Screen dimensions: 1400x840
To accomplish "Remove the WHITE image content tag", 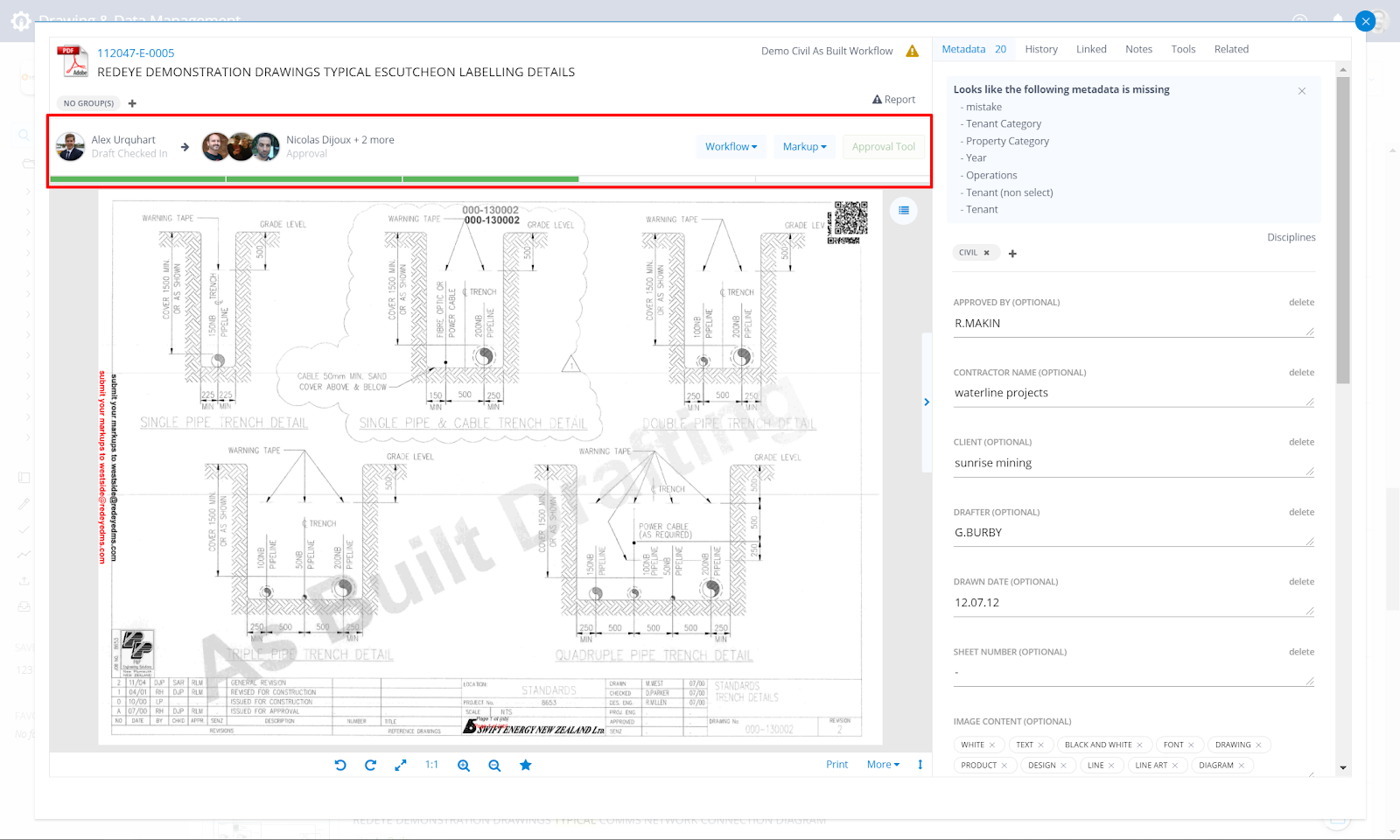I will click(992, 745).
